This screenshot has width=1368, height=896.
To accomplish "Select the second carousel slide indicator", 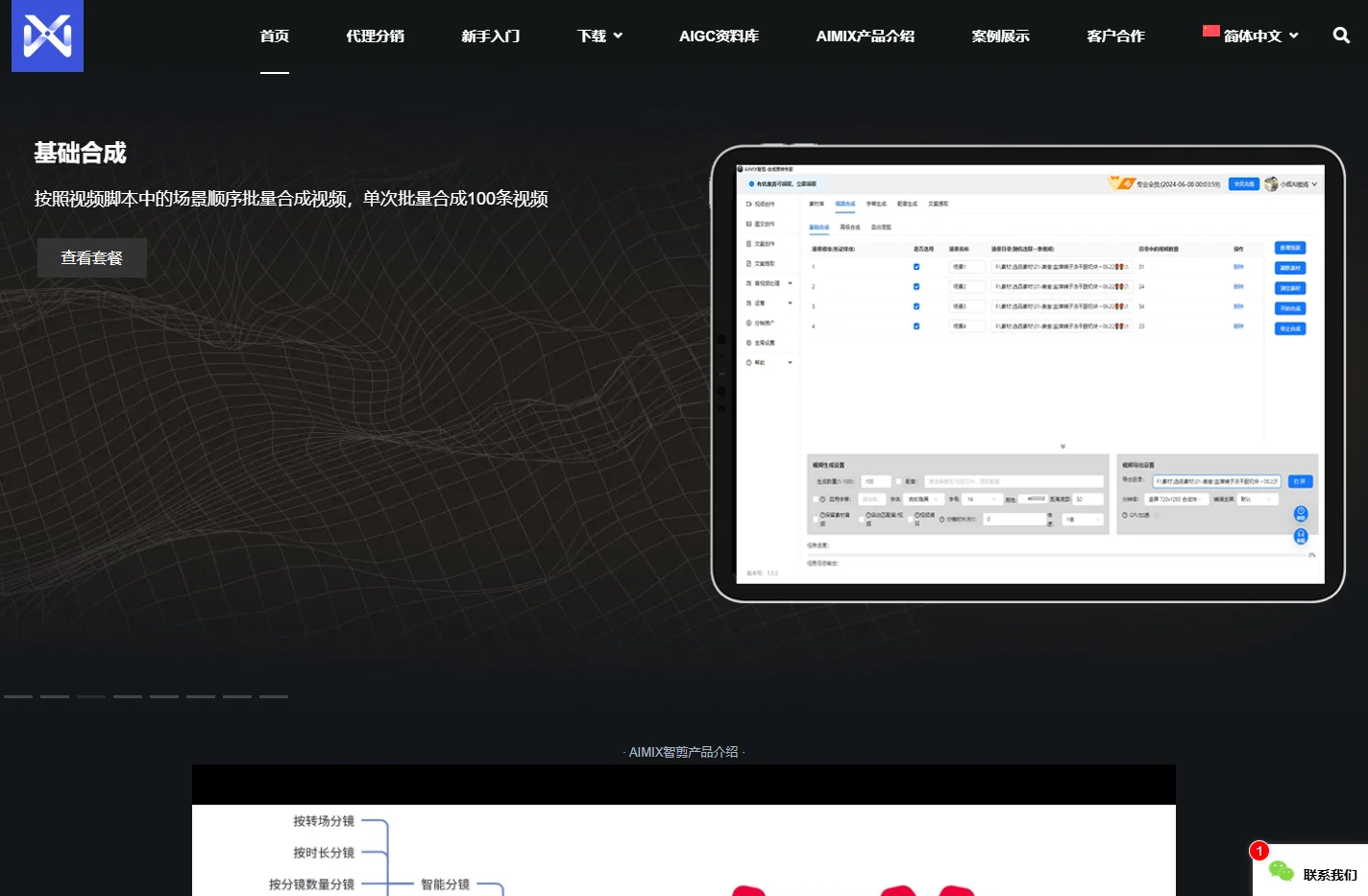I will coord(55,696).
